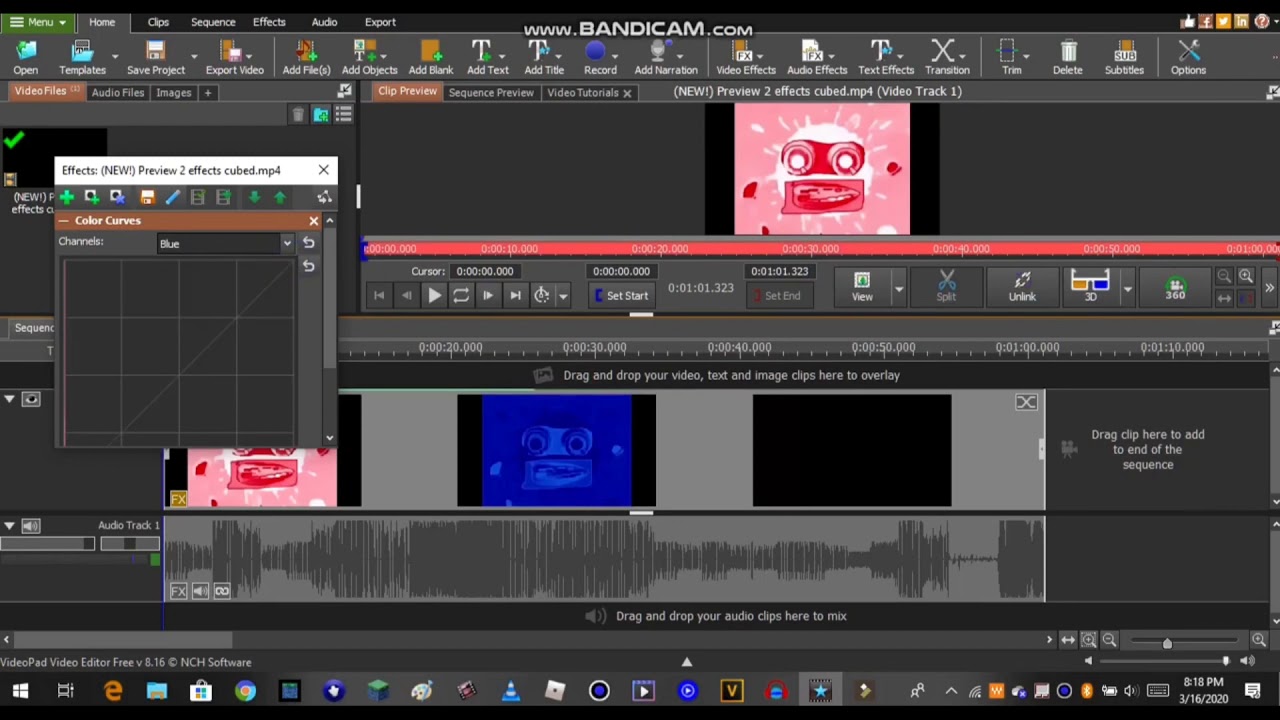Click the Audio Track 1 volume slider
1280x720 pixels.
(x=47, y=544)
